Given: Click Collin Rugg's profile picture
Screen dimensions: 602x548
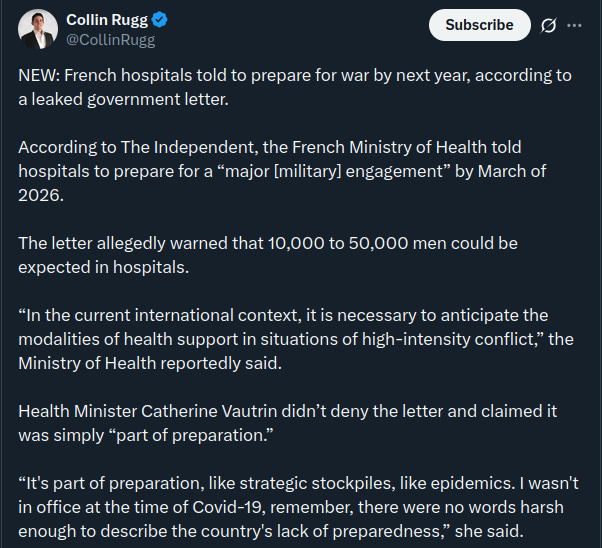Looking at the screenshot, I should [37, 29].
